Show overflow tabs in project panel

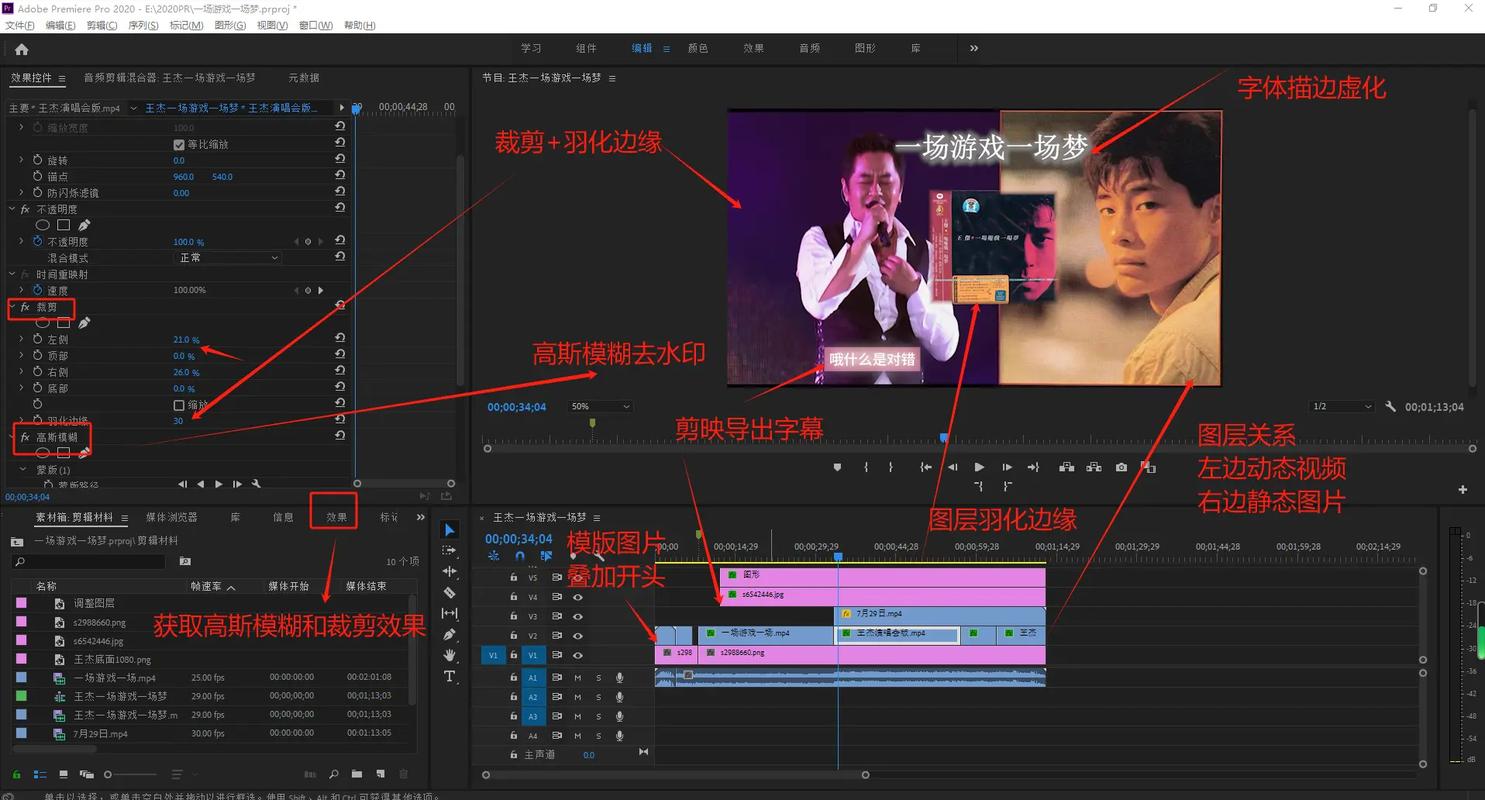point(421,517)
